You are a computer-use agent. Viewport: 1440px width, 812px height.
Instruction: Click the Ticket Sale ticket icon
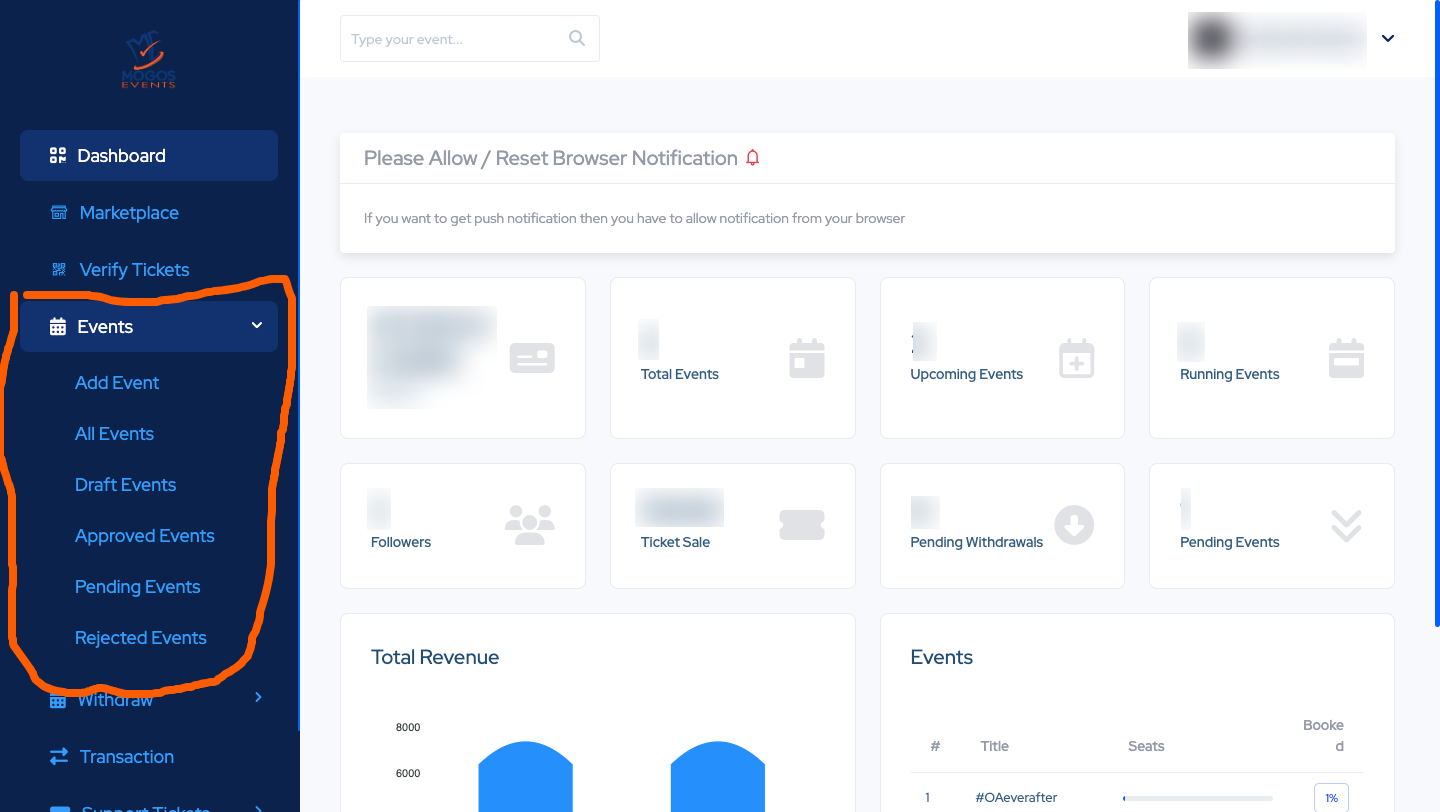[801, 525]
